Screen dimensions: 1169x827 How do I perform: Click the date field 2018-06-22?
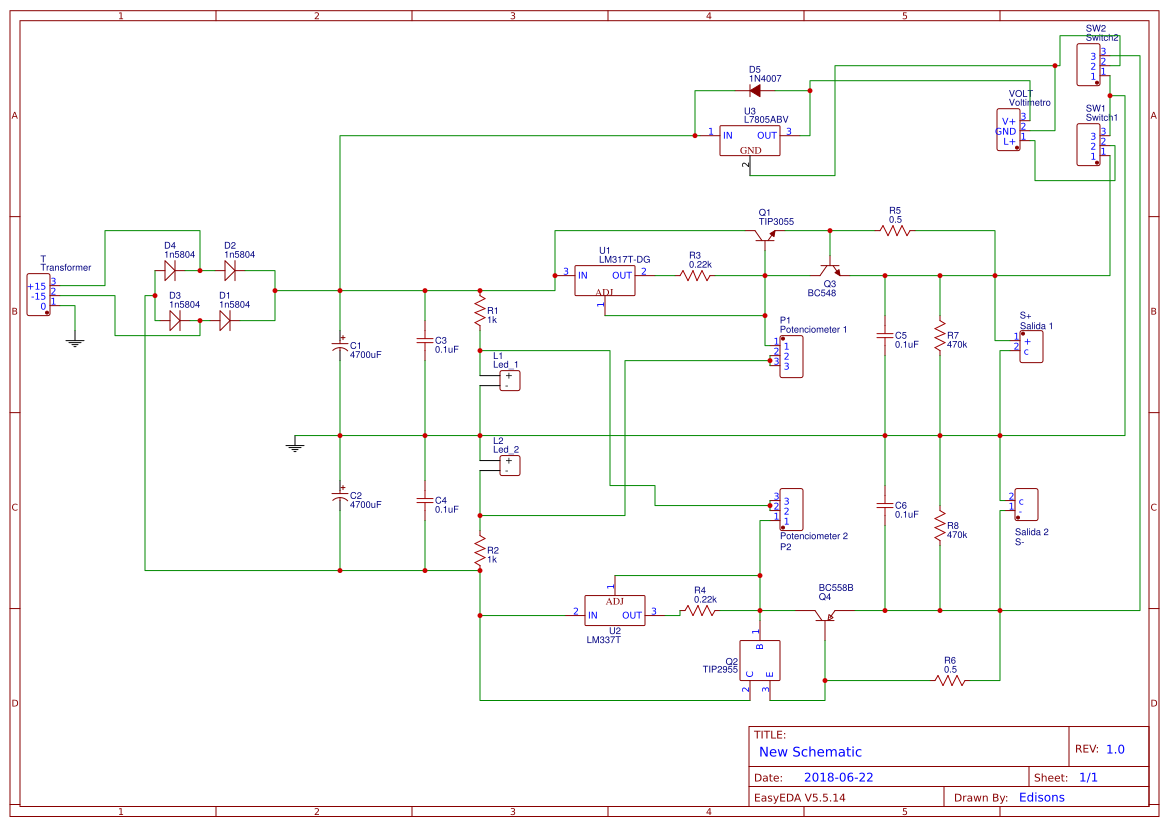(x=842, y=776)
